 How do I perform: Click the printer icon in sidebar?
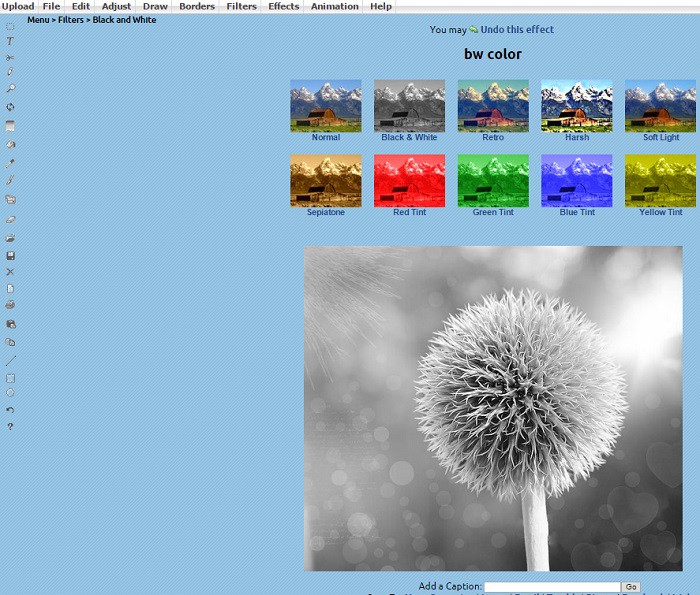point(10,305)
